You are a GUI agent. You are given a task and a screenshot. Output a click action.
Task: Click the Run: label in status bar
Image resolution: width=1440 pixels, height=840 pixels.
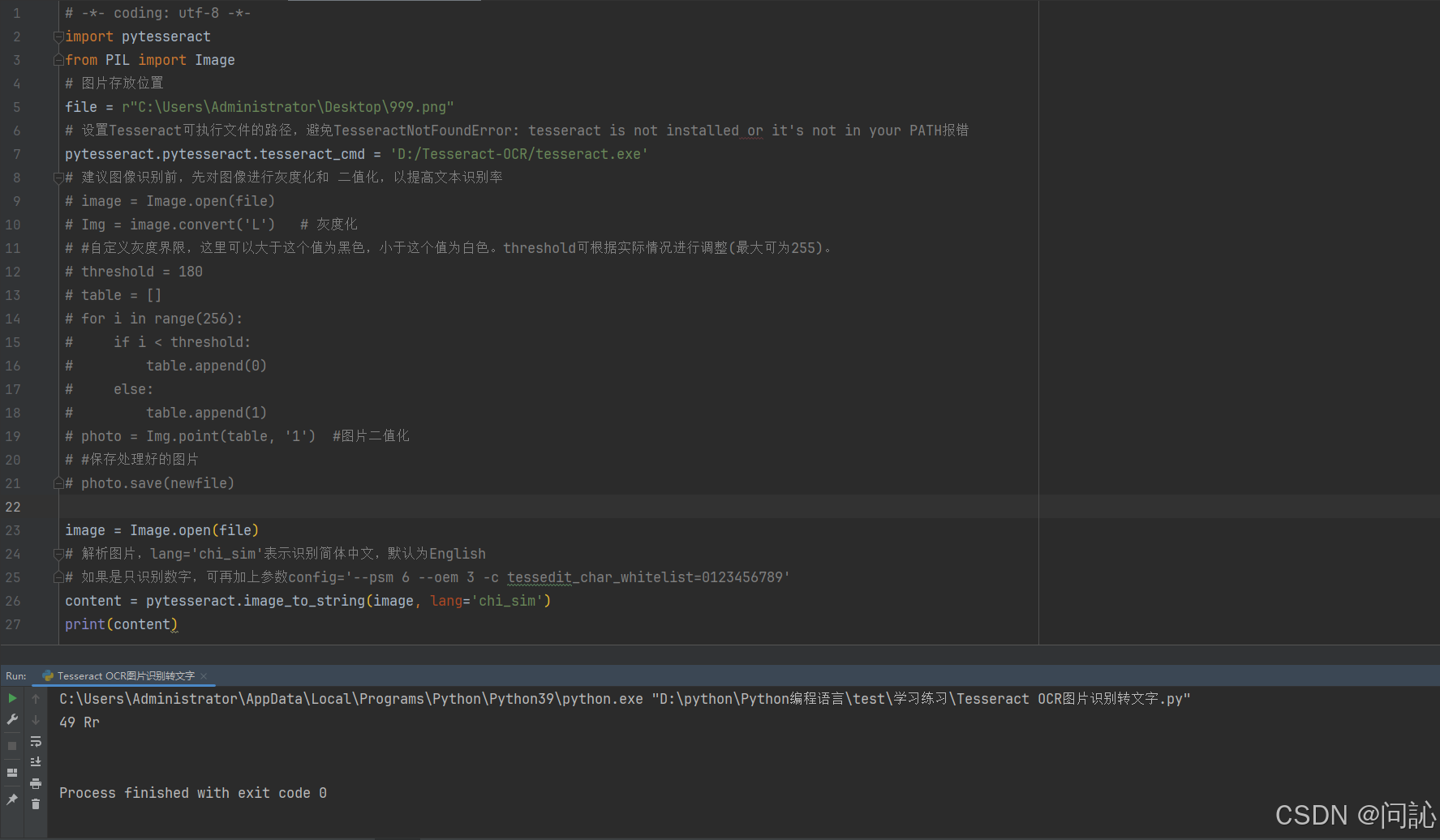coord(15,675)
